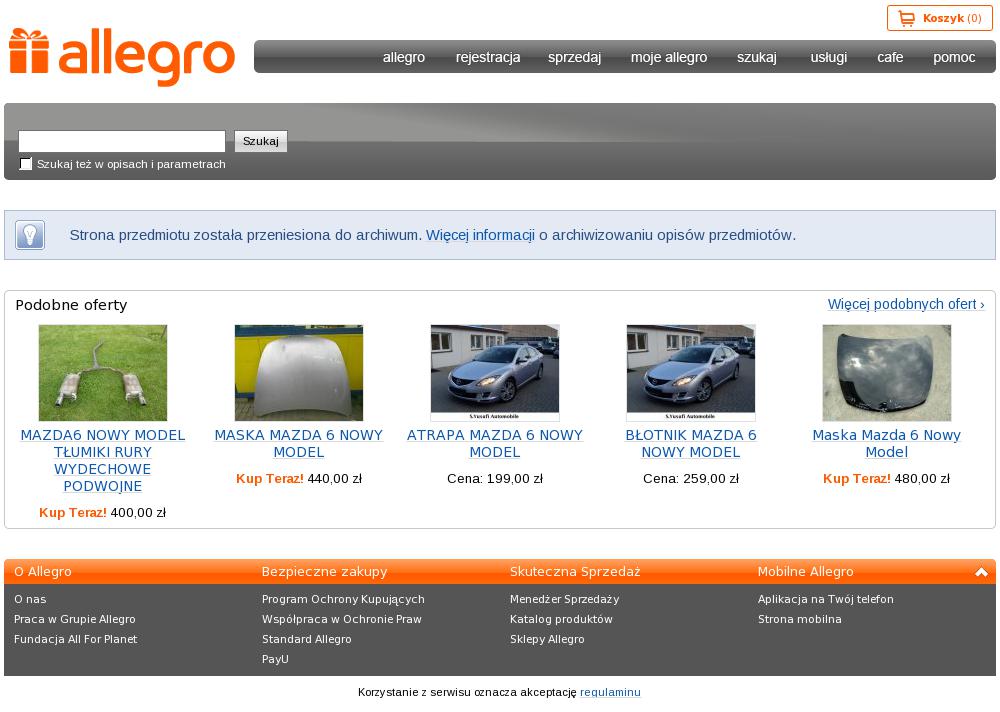
Task: Click the Allegro logo
Action: [x=122, y=57]
